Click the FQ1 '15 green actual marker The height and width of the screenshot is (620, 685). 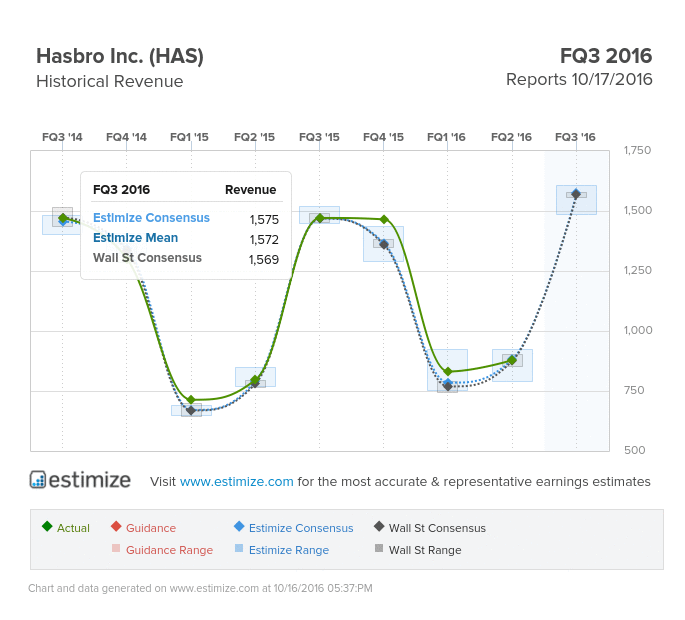[191, 399]
